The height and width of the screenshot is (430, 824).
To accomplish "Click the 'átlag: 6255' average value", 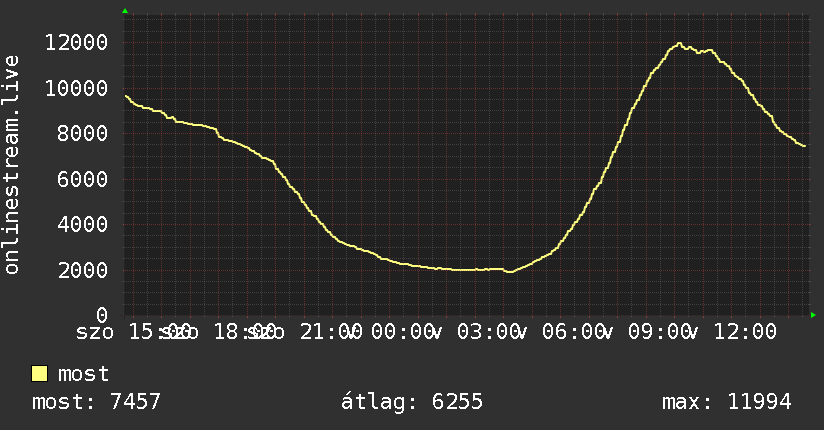I will [x=411, y=402].
